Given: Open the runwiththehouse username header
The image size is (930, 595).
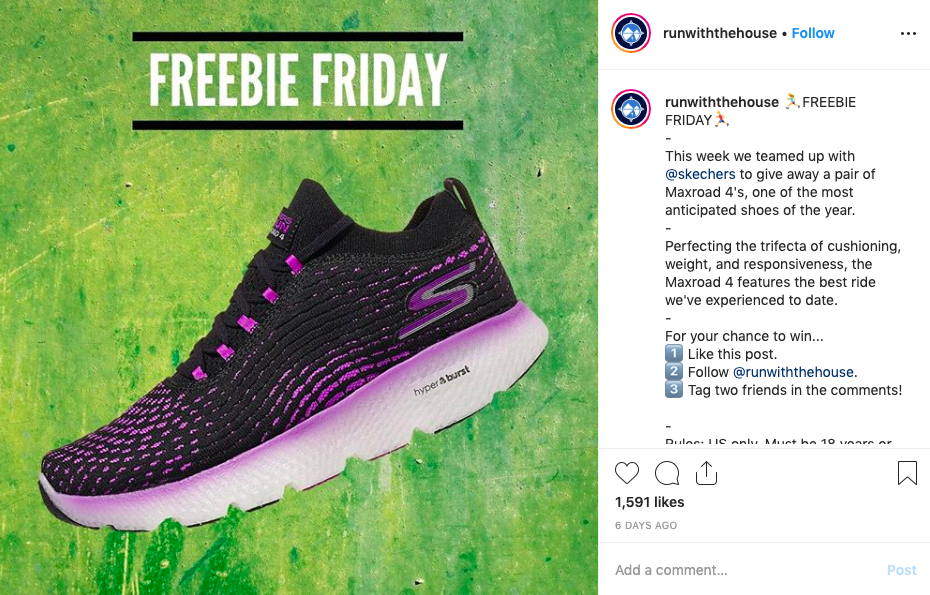Looking at the screenshot, I should pyautogui.click(x=719, y=33).
